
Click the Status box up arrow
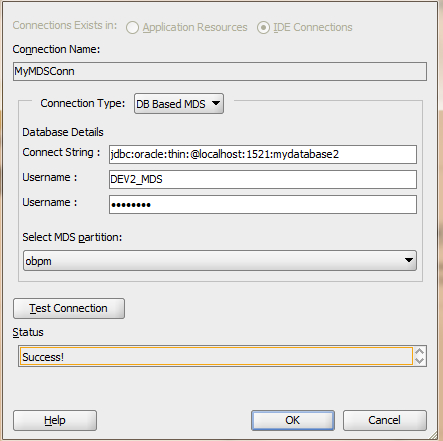pyautogui.click(x=420, y=351)
